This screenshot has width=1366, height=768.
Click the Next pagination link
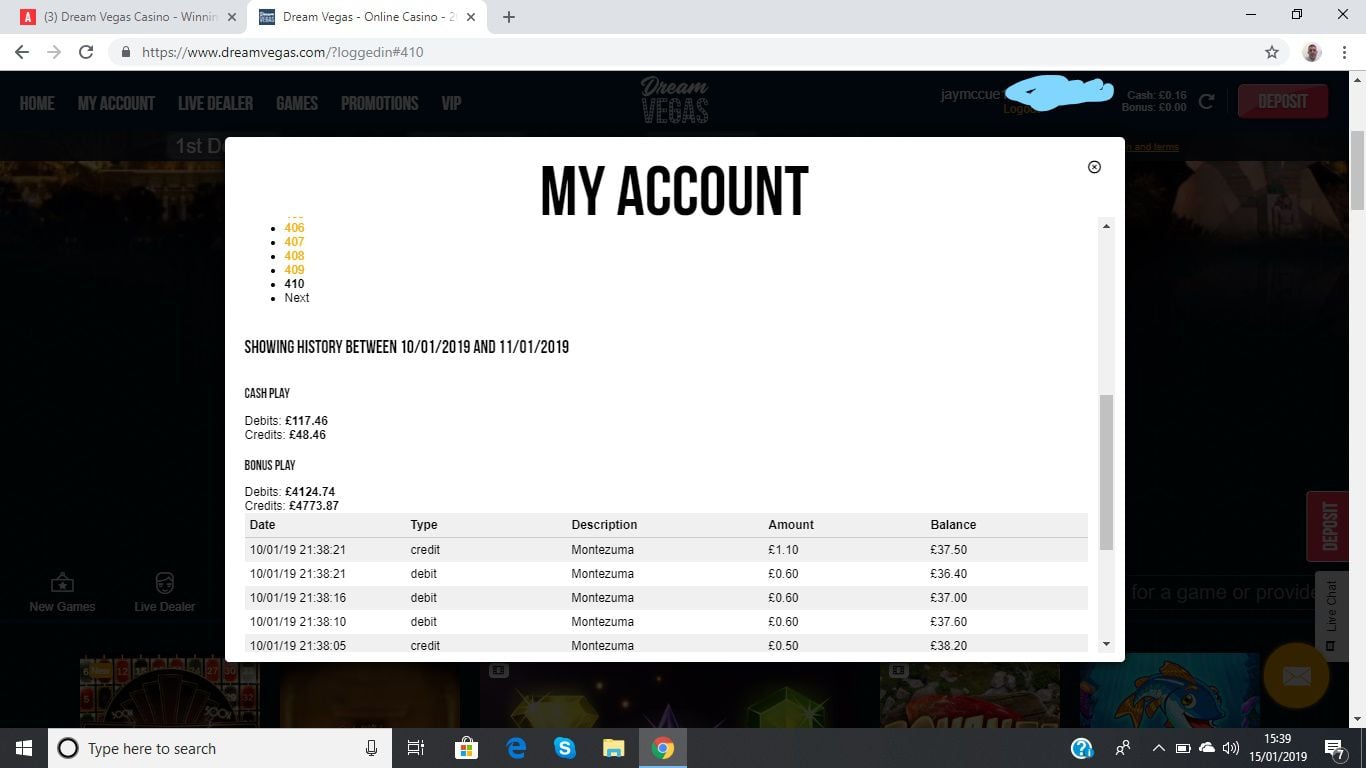point(297,298)
